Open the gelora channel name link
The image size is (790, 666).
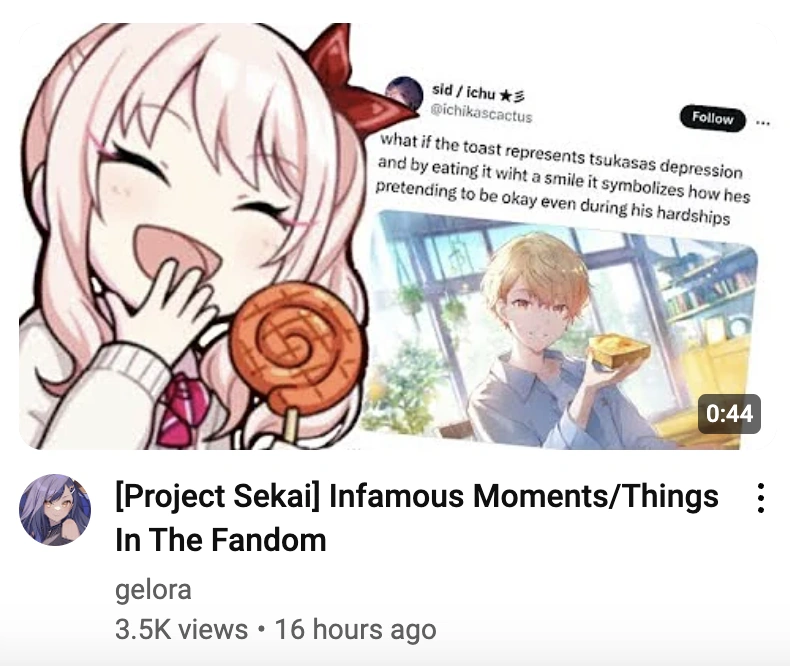[153, 590]
